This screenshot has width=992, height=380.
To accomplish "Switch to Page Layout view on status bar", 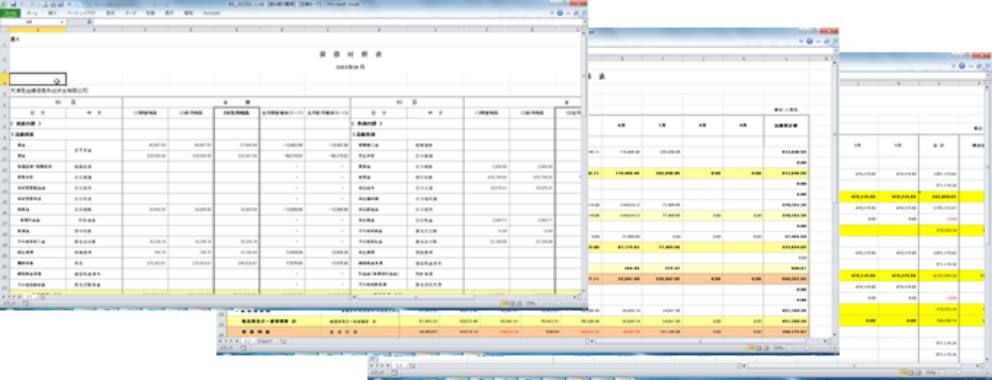I will click(x=512, y=303).
